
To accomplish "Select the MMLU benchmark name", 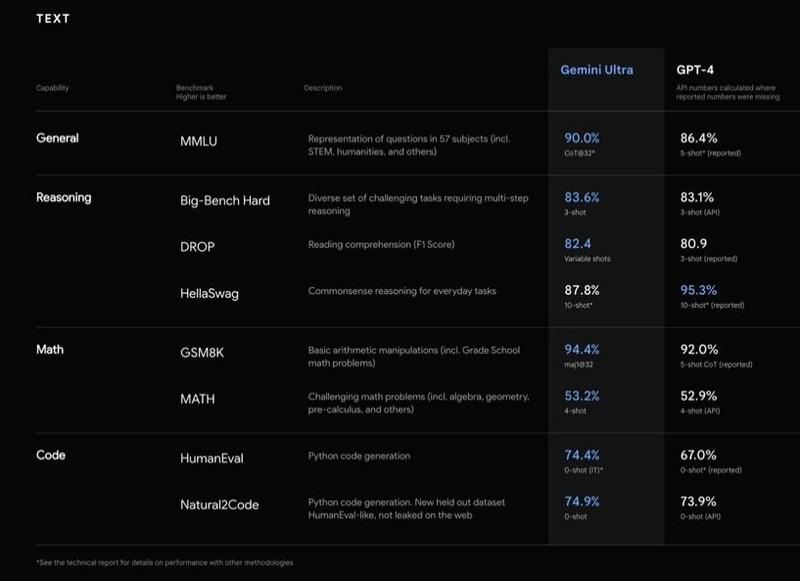I will tap(198, 141).
